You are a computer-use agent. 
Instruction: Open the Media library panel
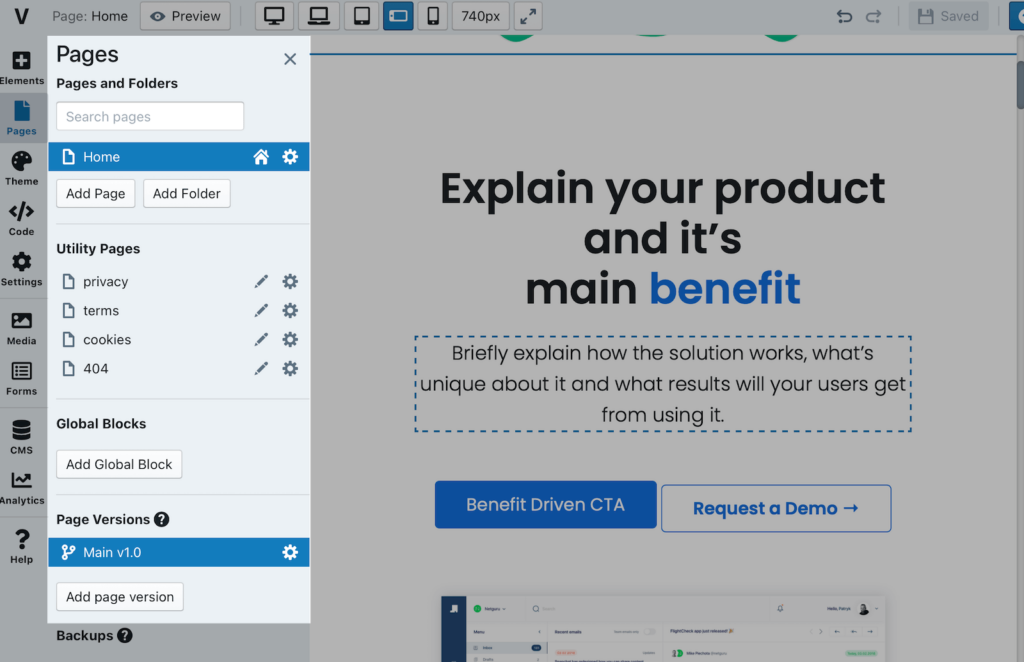click(21, 328)
